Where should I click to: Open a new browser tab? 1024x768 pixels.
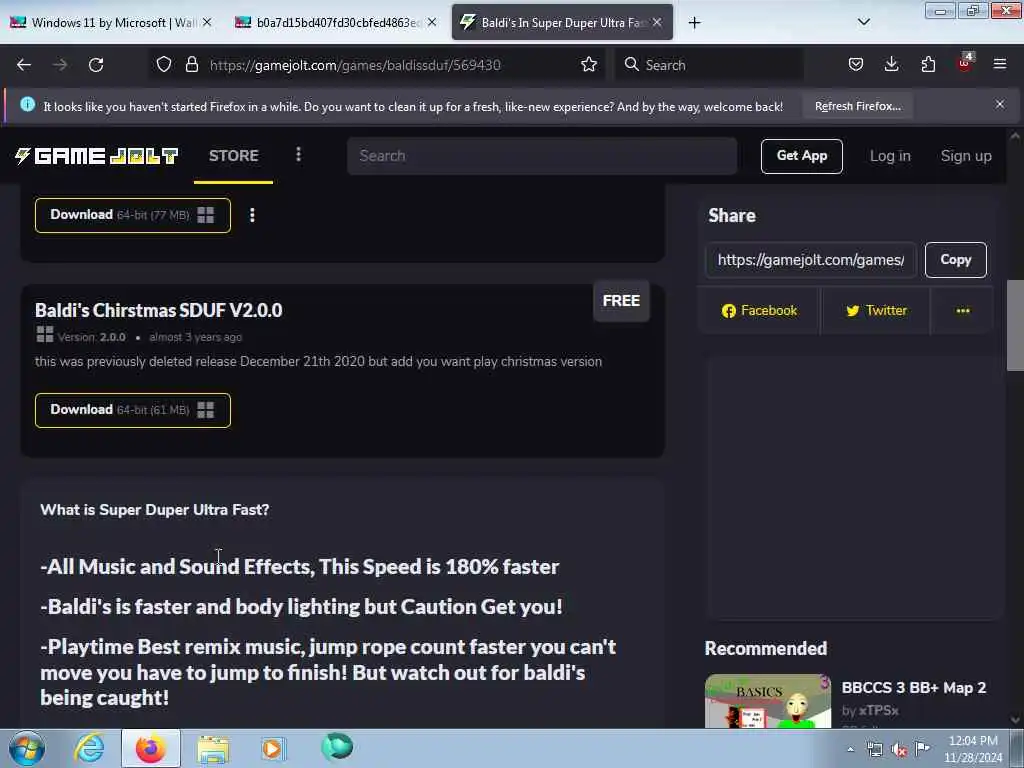pyautogui.click(x=694, y=23)
